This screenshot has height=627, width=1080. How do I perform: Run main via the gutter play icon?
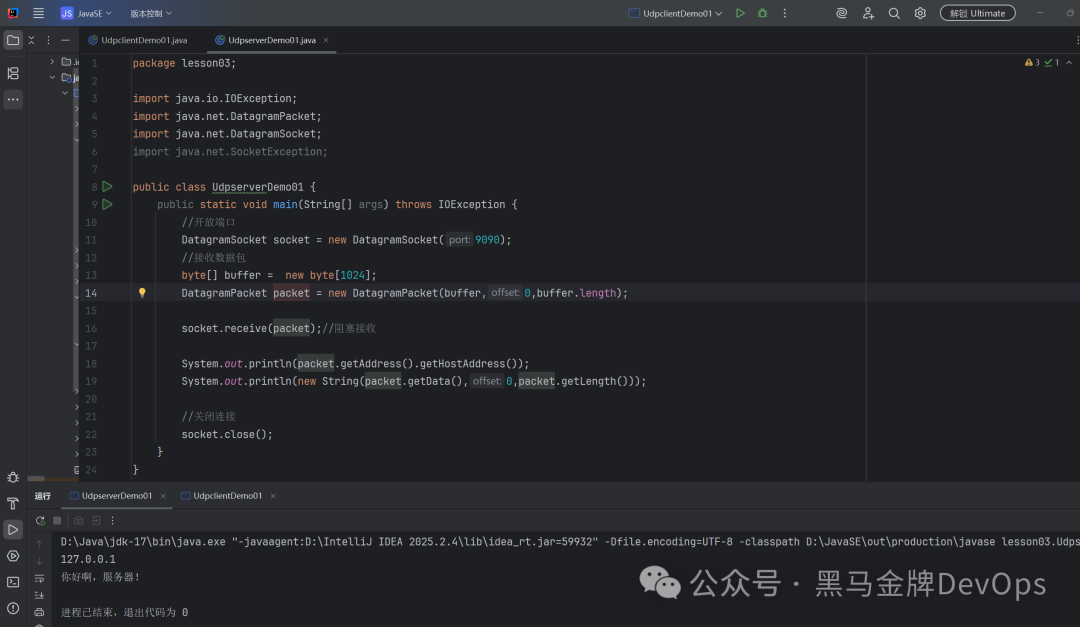(107, 204)
